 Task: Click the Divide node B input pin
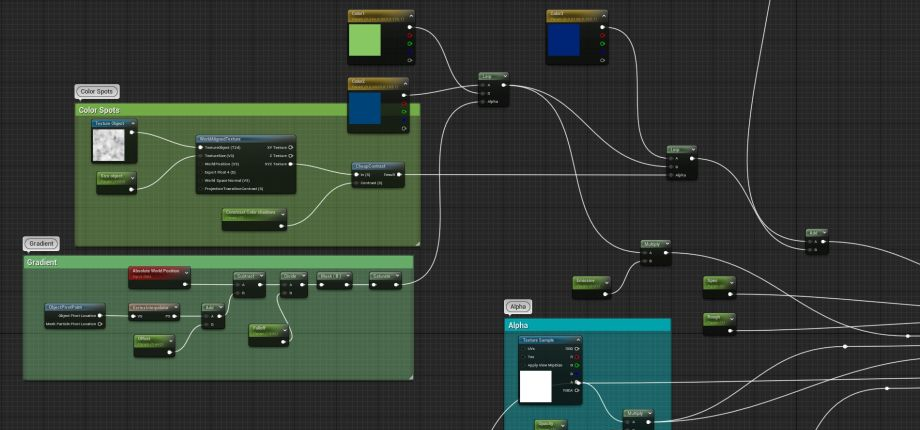tap(285, 292)
